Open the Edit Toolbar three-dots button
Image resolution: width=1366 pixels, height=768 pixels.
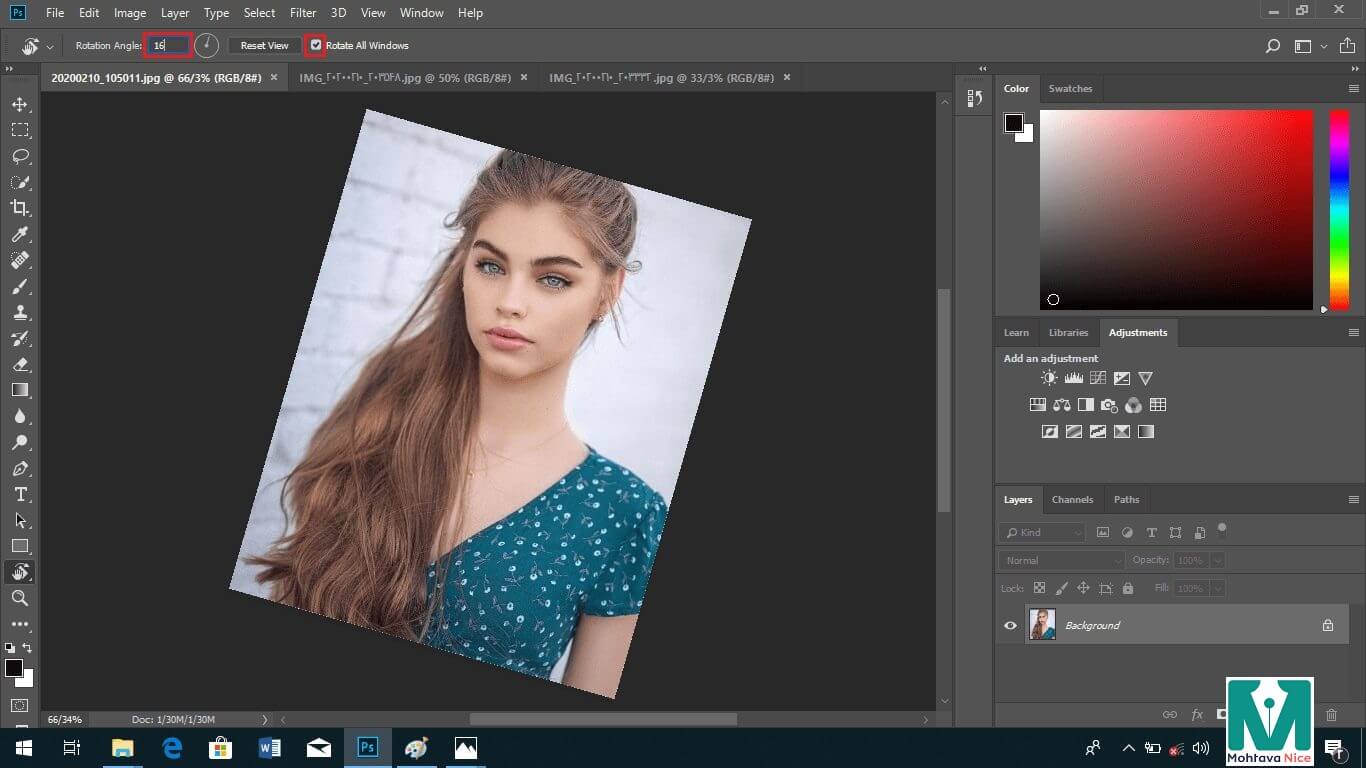pyautogui.click(x=20, y=624)
